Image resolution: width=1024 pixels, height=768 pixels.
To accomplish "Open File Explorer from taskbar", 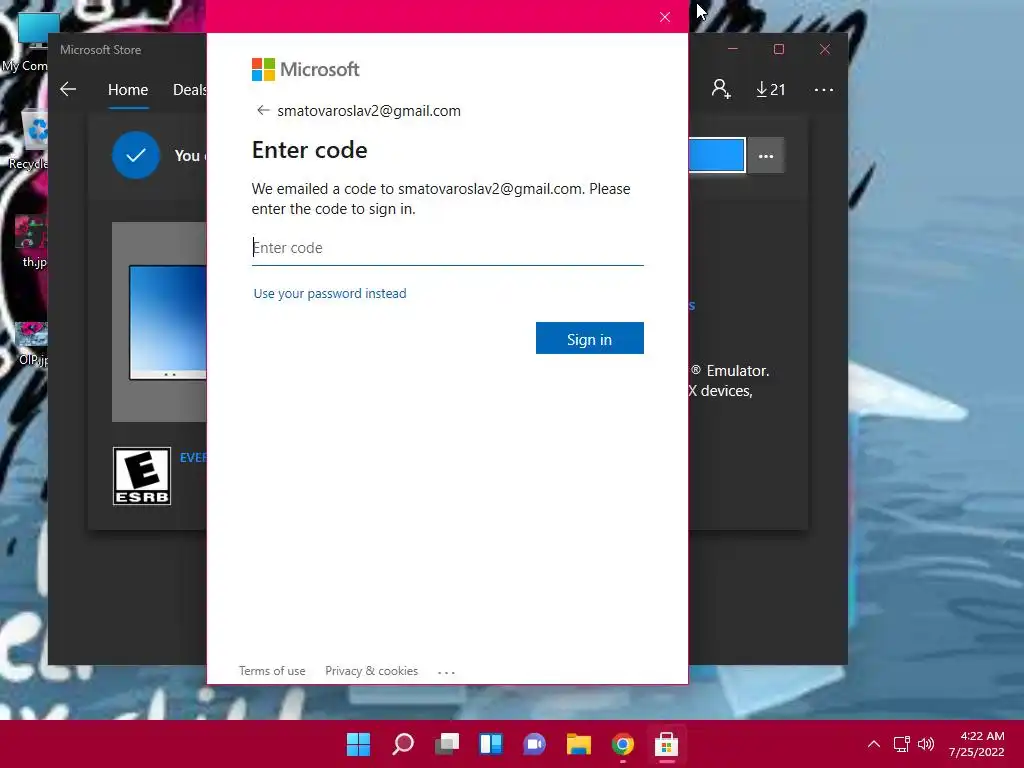I will tap(579, 744).
